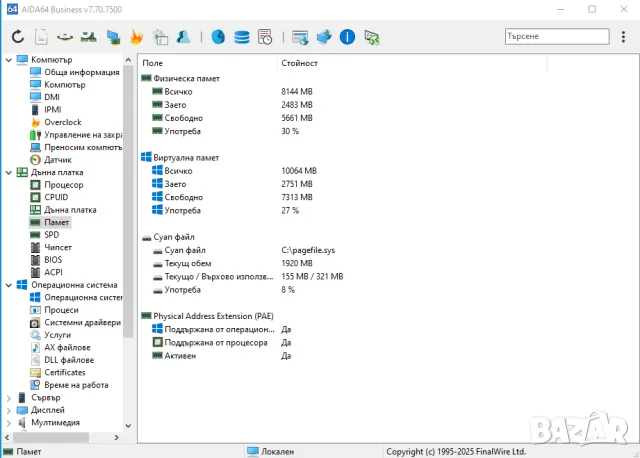
Task: Click the blue globe toolbar icon
Action: (218, 37)
